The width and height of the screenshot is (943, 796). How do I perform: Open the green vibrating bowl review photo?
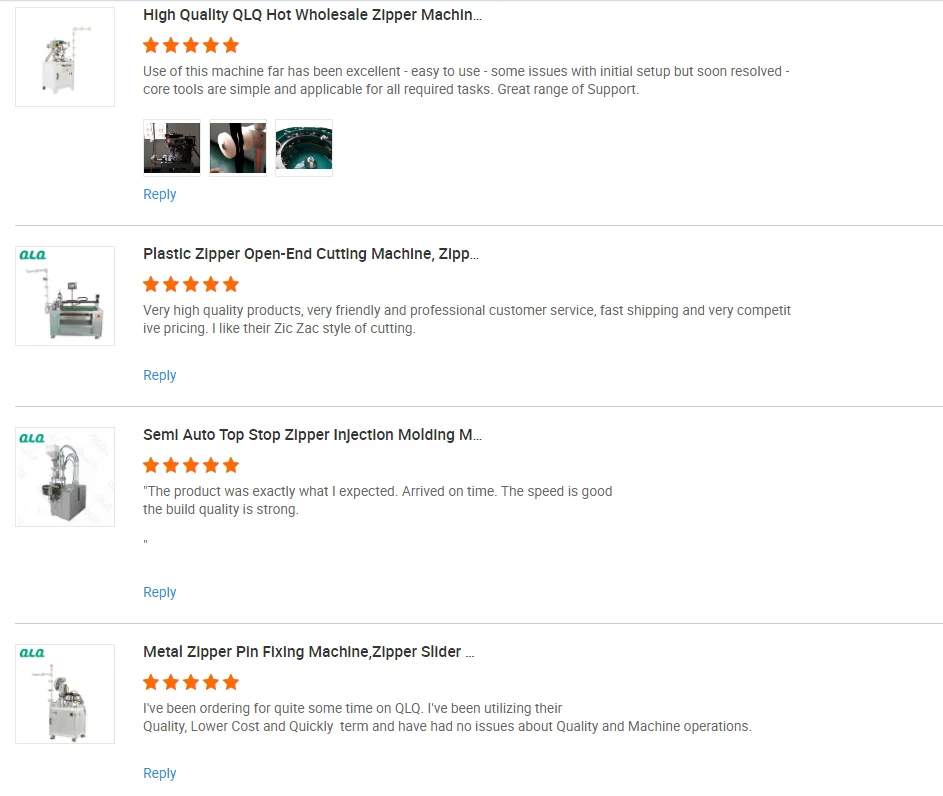304,148
